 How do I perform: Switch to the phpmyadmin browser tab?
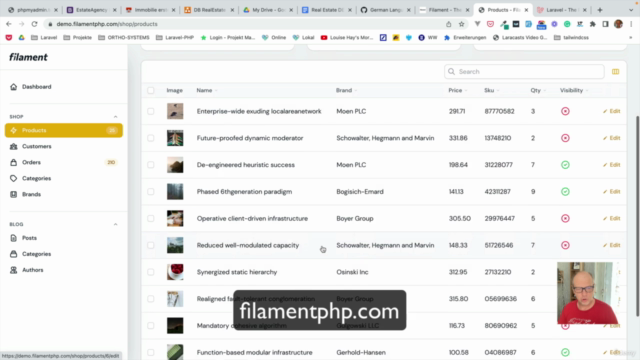tap(33, 10)
